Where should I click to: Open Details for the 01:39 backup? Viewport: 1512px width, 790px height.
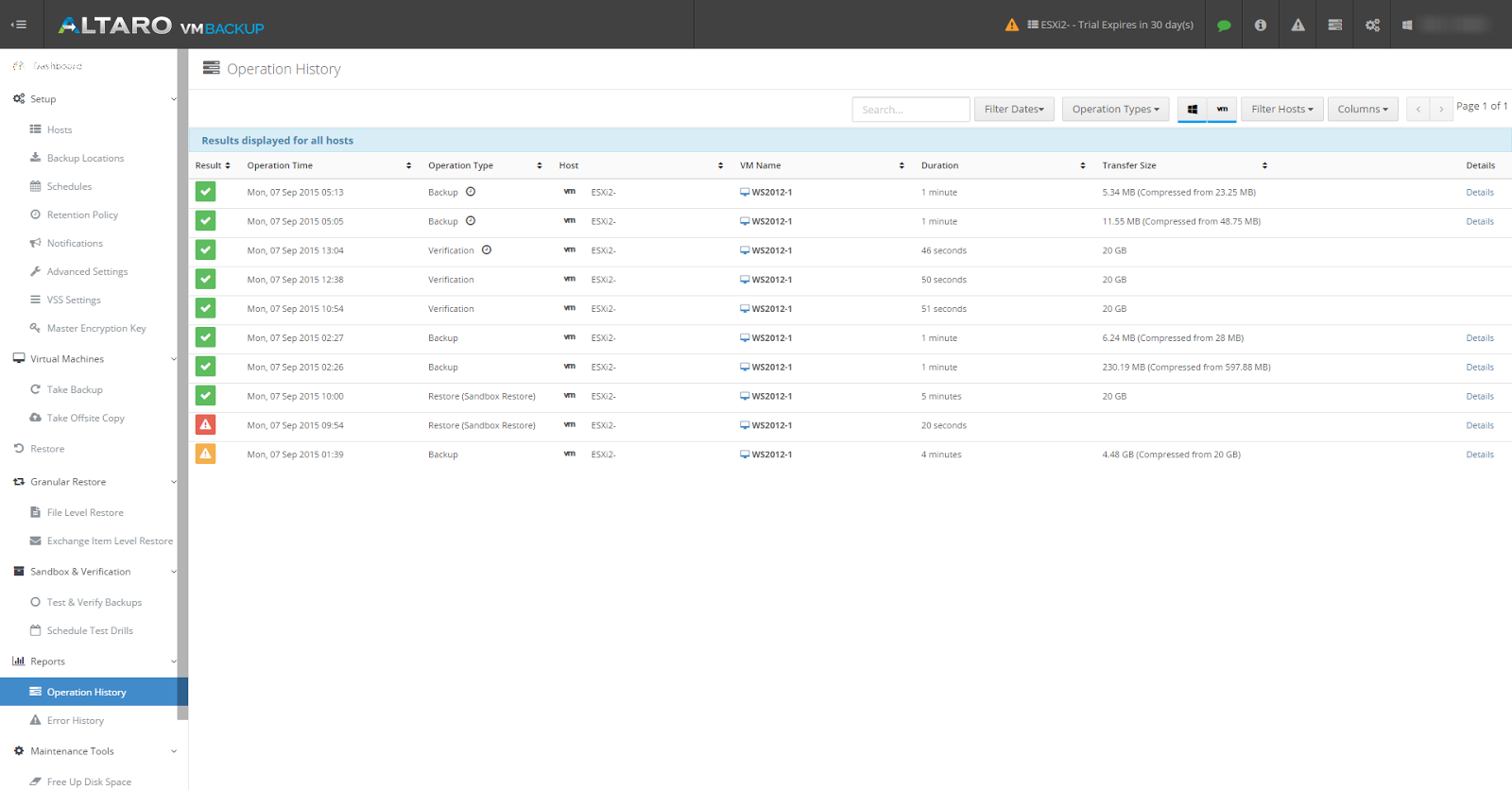coord(1480,455)
